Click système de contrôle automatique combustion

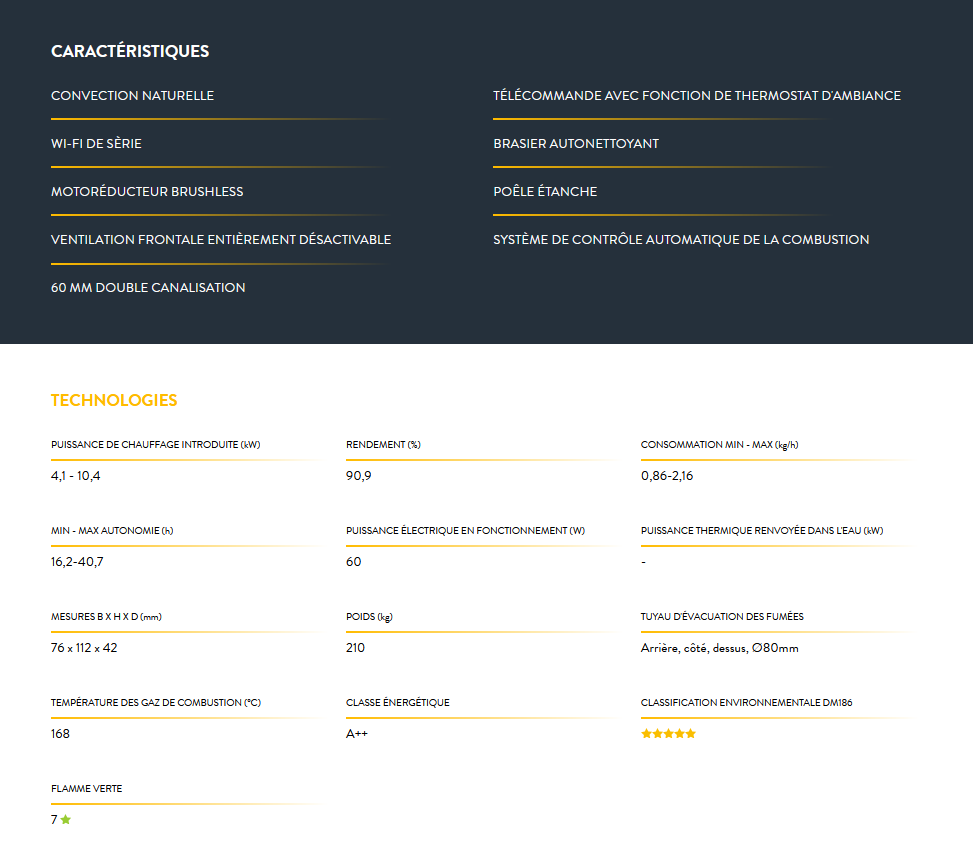(x=681, y=240)
